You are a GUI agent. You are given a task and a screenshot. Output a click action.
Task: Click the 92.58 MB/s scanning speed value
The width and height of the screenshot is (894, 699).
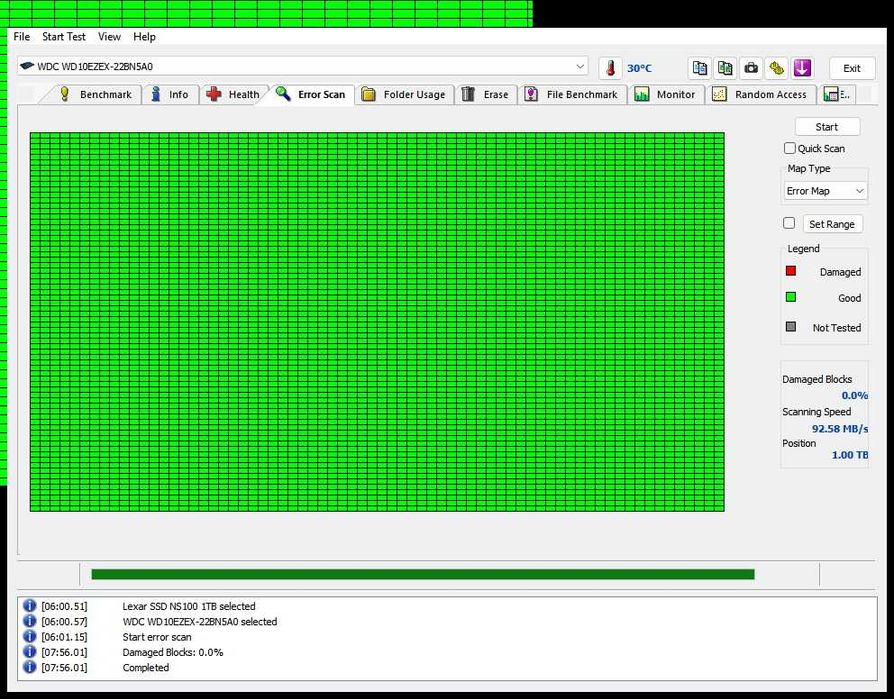[x=840, y=429]
